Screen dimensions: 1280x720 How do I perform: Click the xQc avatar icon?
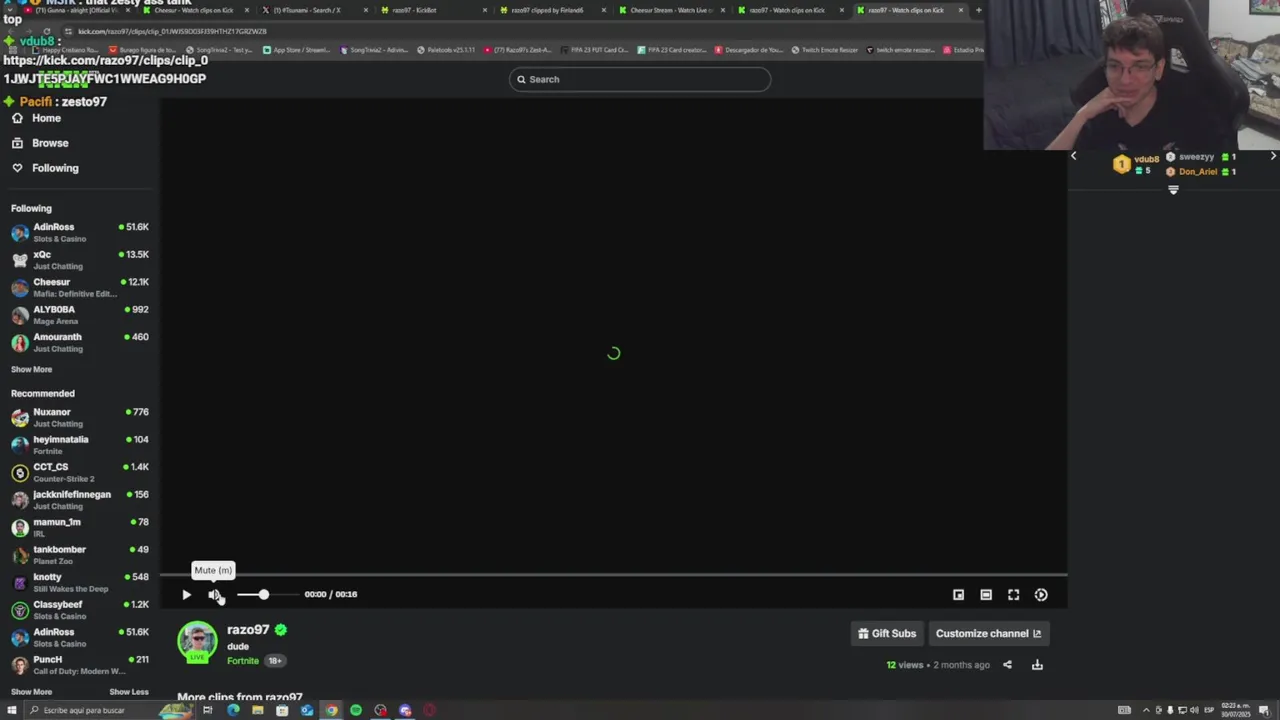20,260
